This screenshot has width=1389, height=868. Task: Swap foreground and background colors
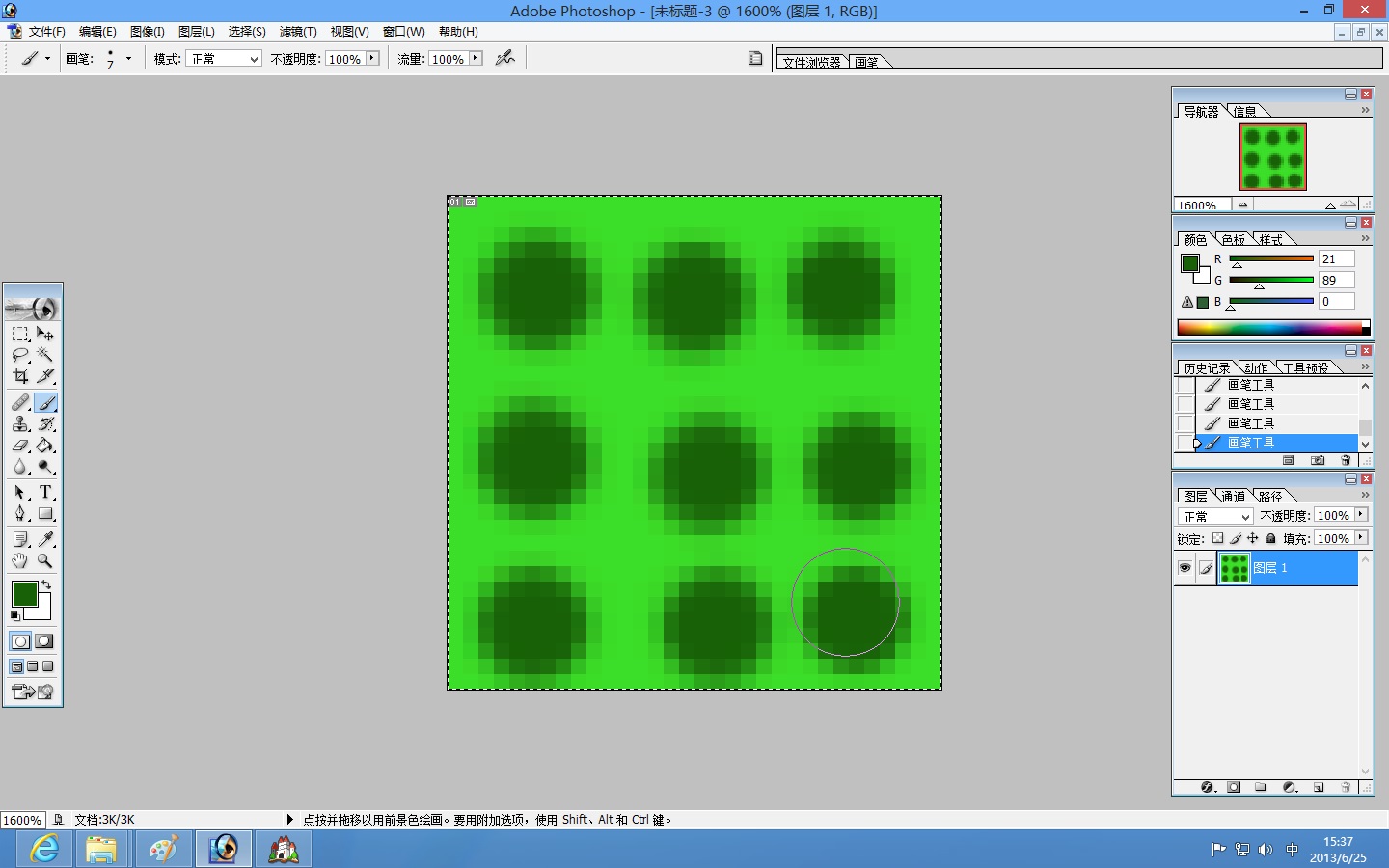tap(45, 584)
